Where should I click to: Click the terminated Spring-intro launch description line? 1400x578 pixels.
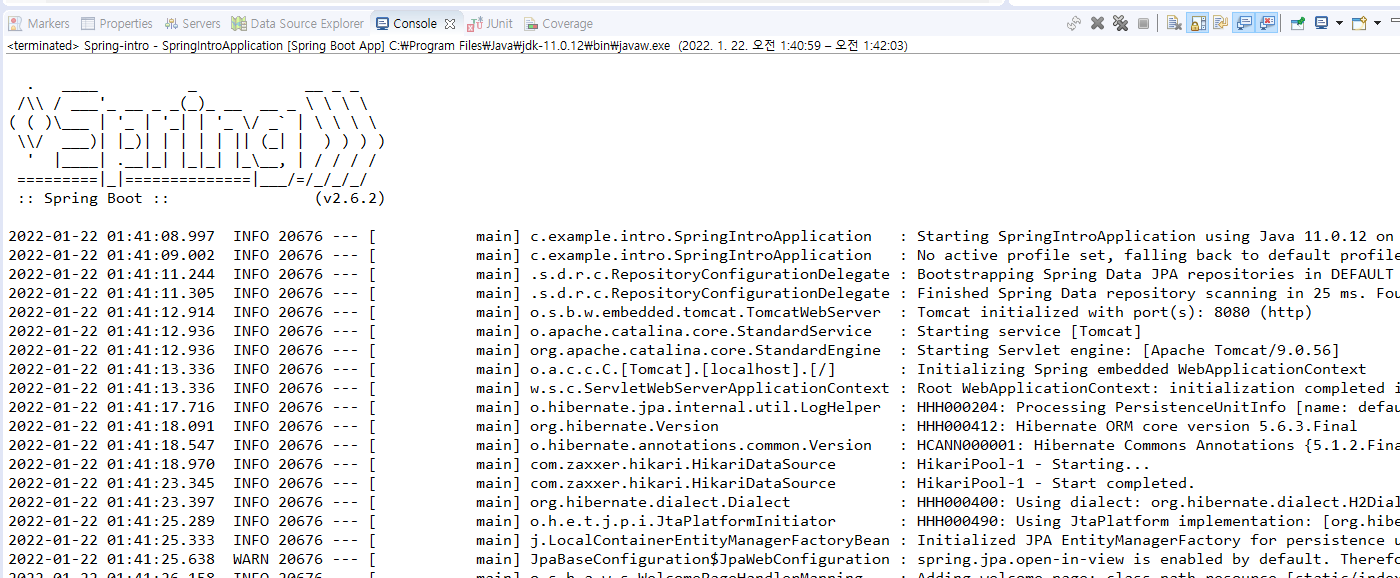click(457, 45)
